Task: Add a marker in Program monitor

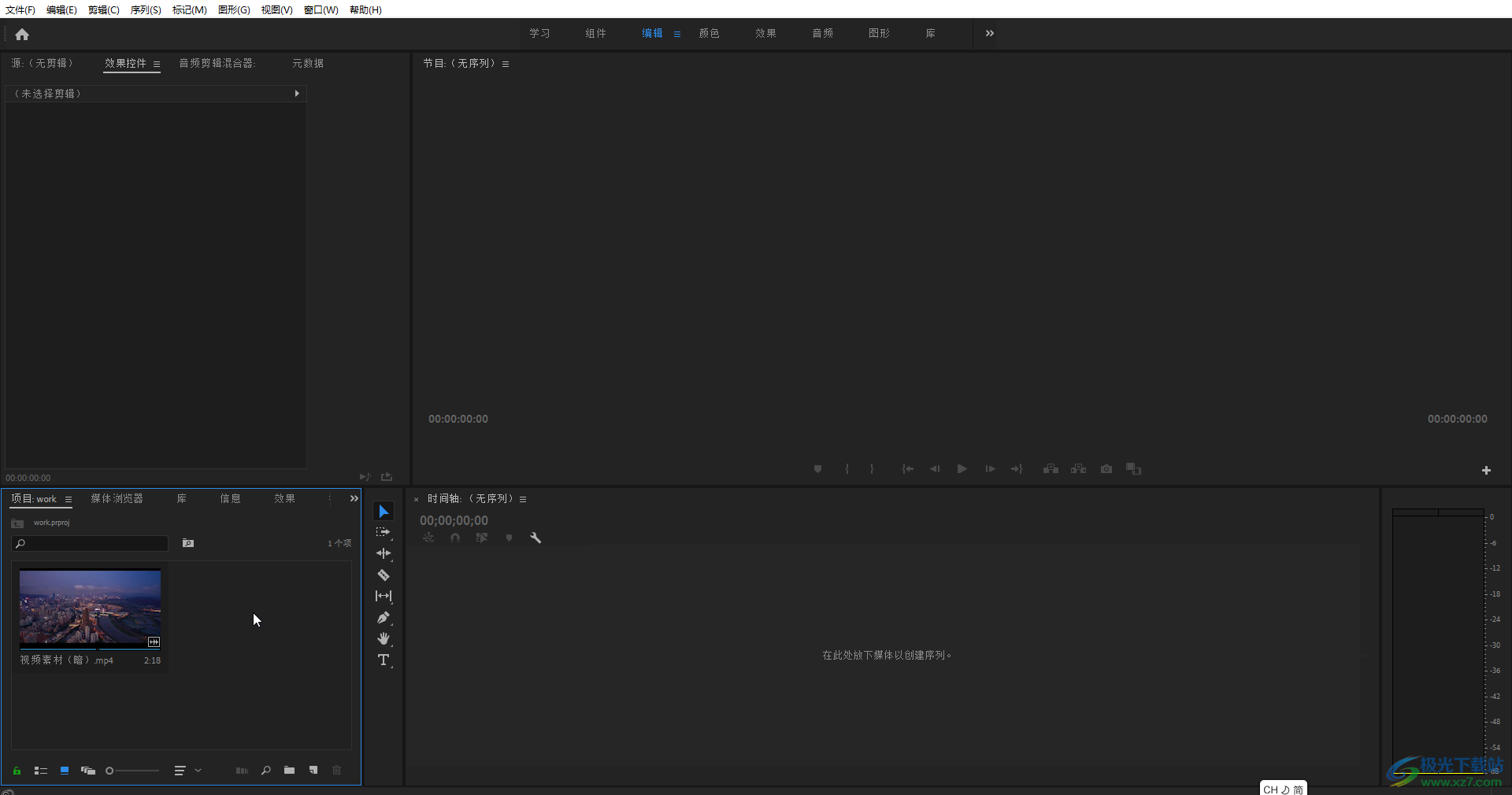Action: (x=818, y=469)
